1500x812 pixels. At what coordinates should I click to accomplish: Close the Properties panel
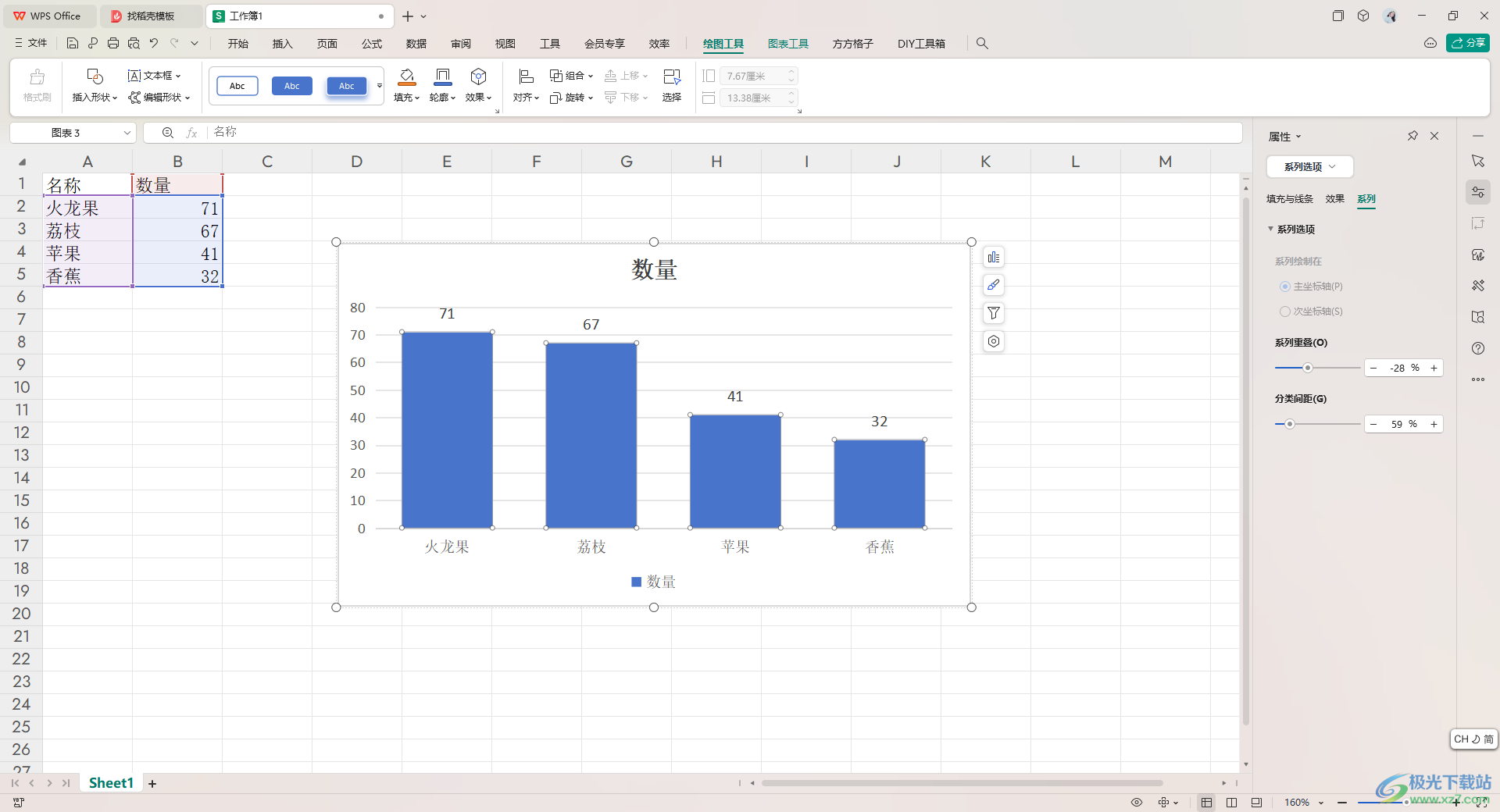(1434, 136)
